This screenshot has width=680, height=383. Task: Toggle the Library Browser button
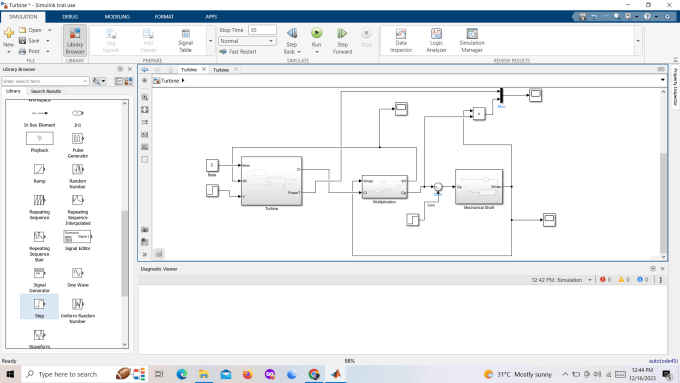click(75, 40)
